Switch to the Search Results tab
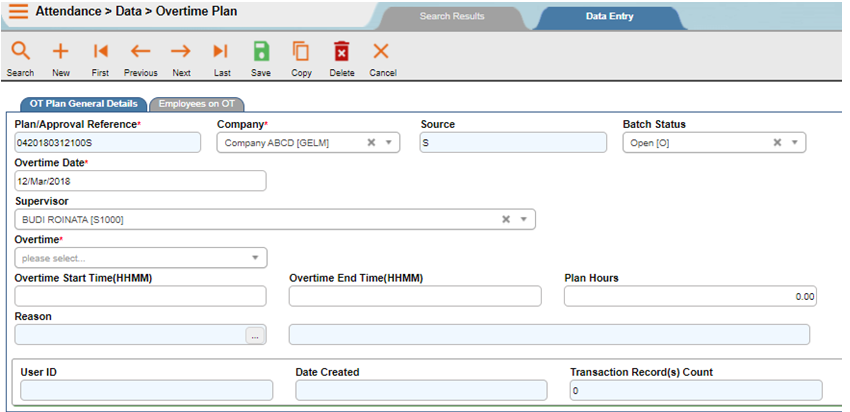850x412 pixels. [451, 17]
